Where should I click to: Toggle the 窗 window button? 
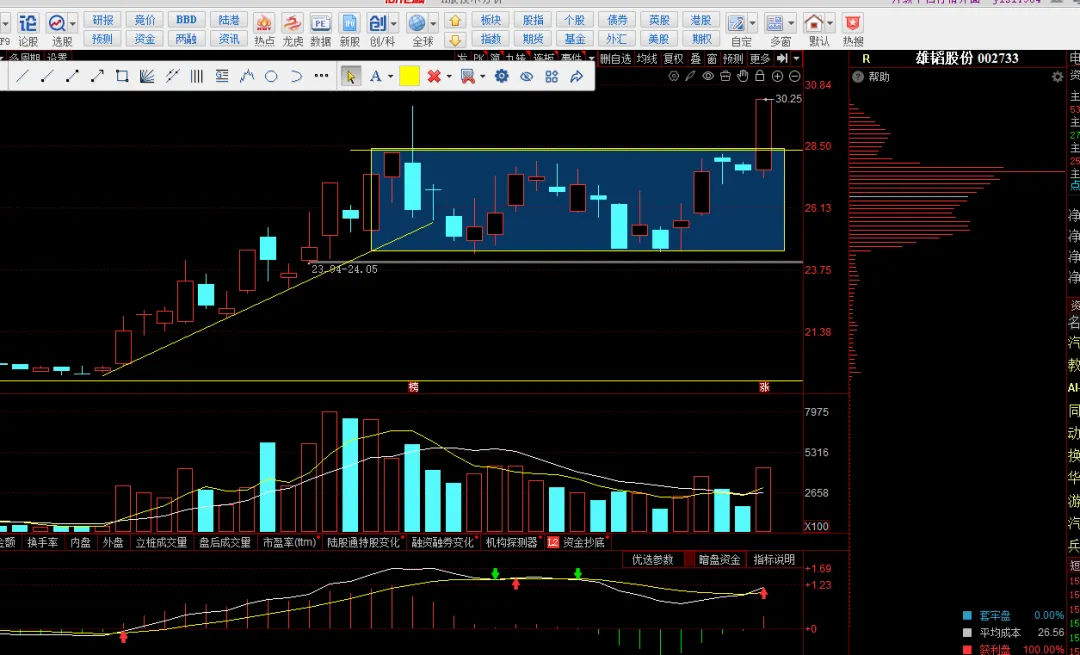tap(712, 59)
